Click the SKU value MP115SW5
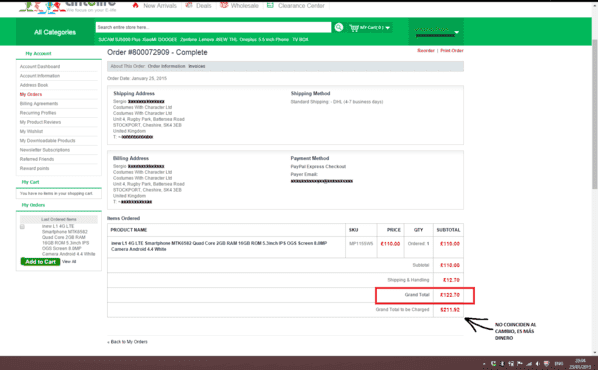The height and width of the screenshot is (370, 598). coord(361,243)
